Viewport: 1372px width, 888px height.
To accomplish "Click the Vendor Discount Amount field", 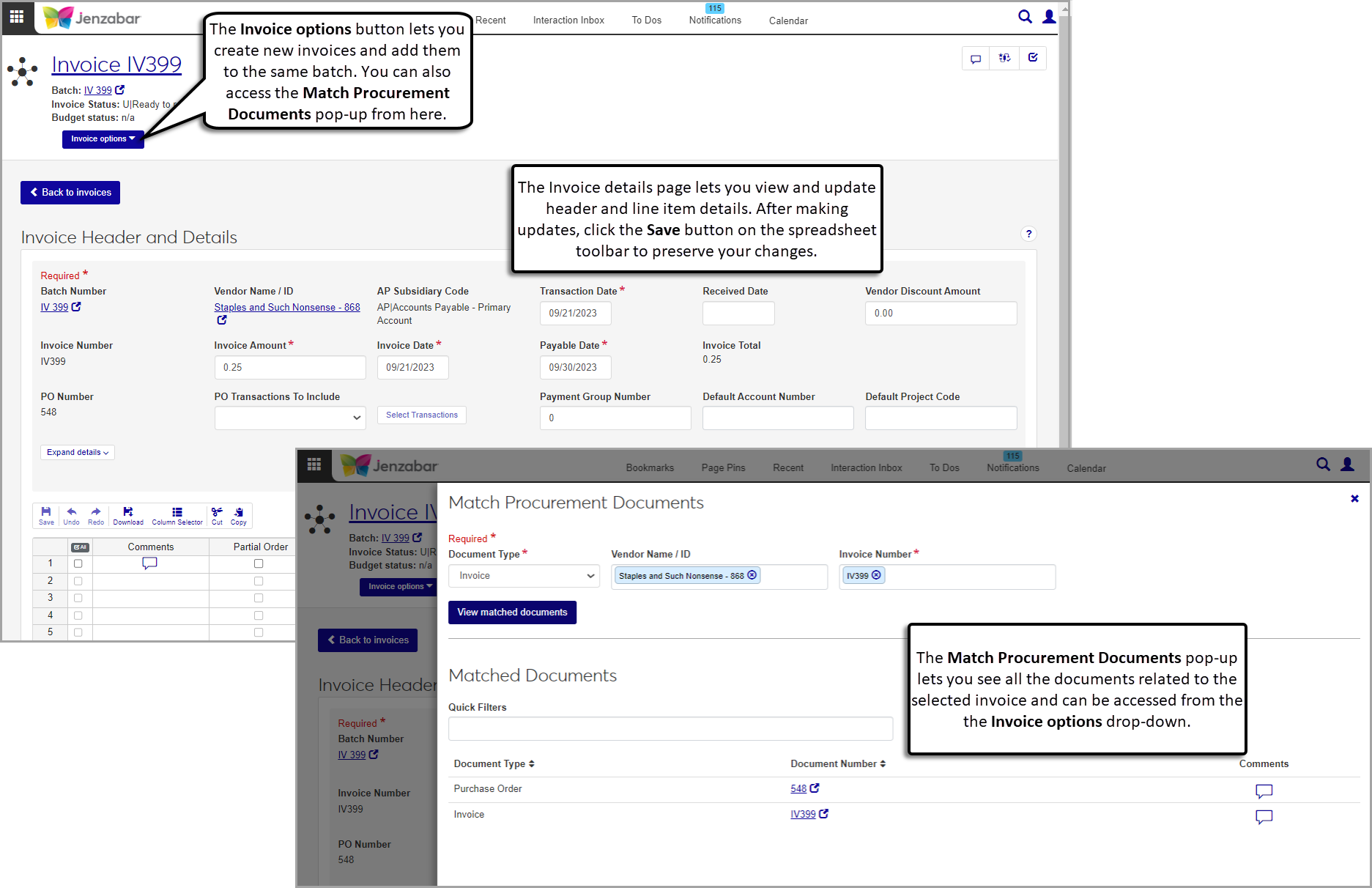I will click(x=941, y=314).
